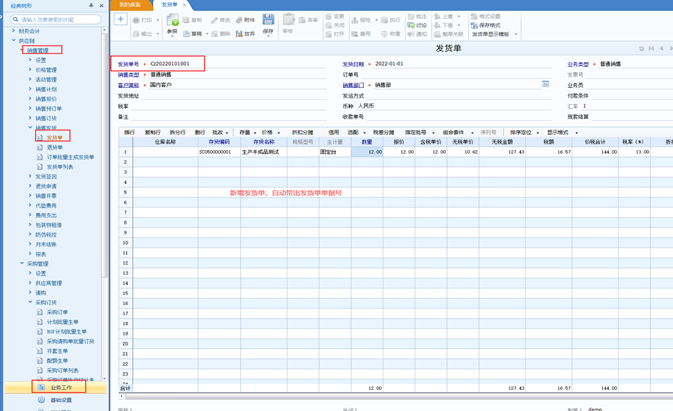
Task: Collapse the 采购管理 tree node
Action: coord(22,263)
